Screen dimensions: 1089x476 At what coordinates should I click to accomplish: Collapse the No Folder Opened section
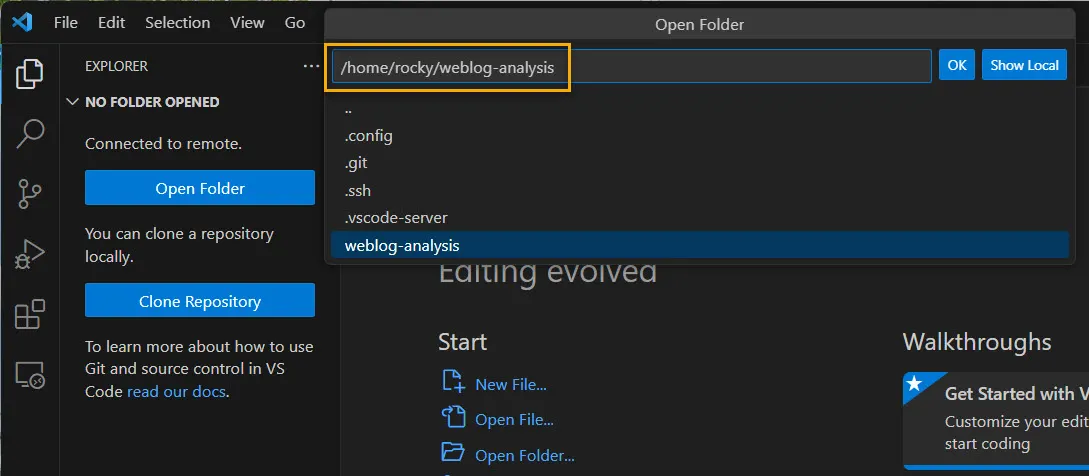pyautogui.click(x=72, y=102)
